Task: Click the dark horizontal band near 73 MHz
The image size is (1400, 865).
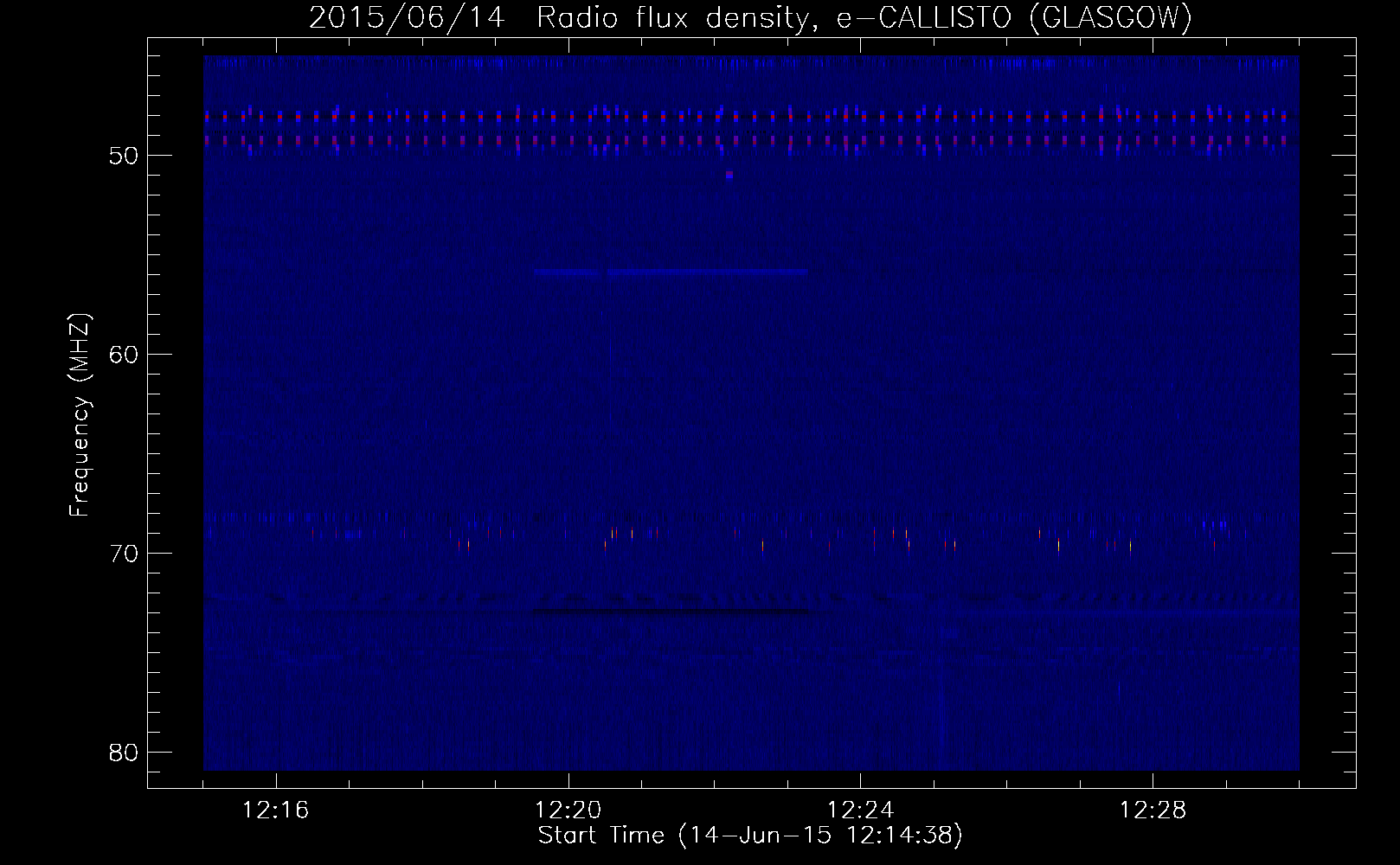Action: [x=671, y=611]
